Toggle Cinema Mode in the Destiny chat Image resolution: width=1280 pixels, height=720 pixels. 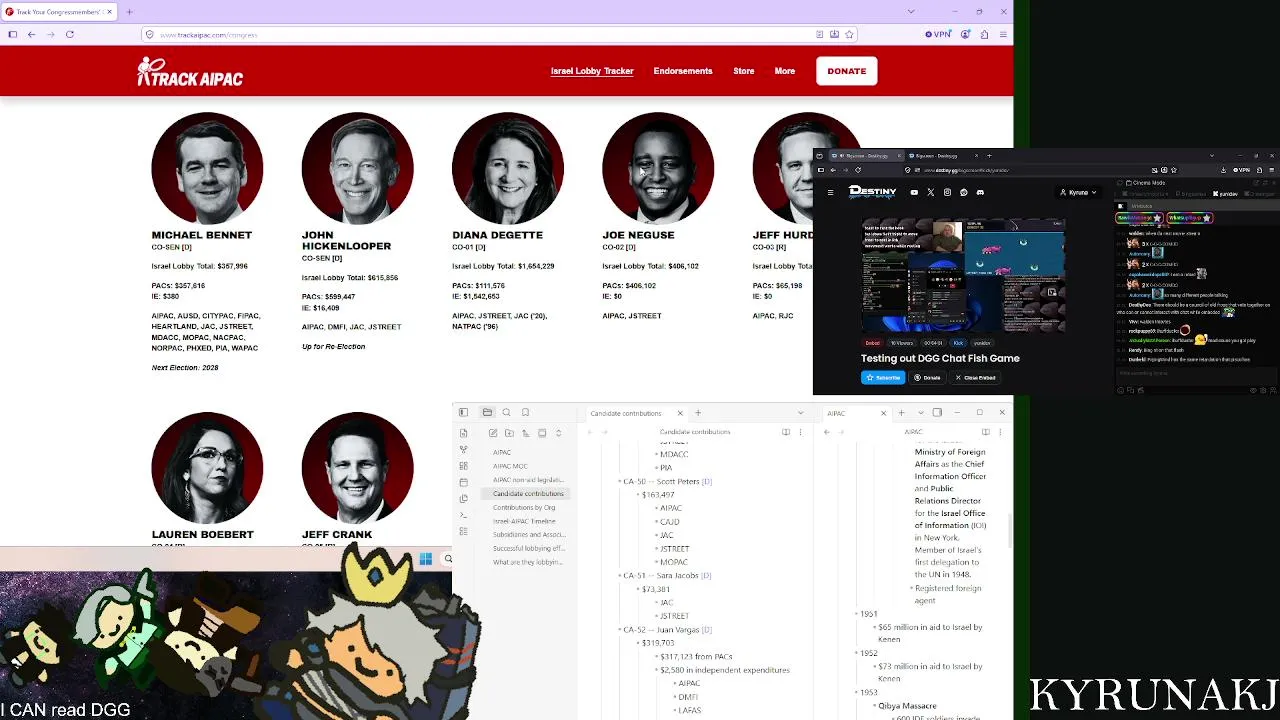point(1146,183)
